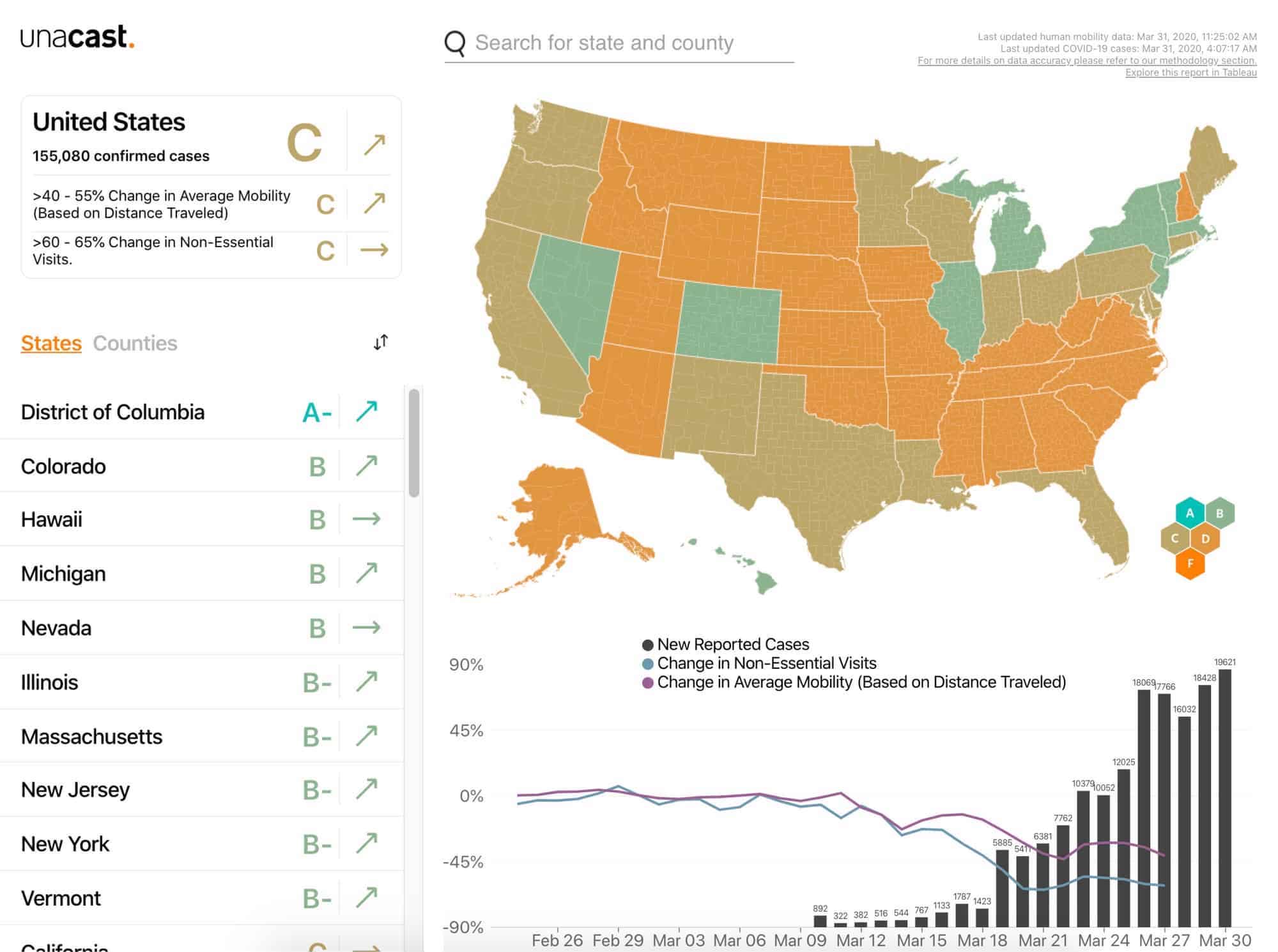Image resolution: width=1278 pixels, height=952 pixels.
Task: Click the states list scrollbar thumb
Action: coord(414,442)
